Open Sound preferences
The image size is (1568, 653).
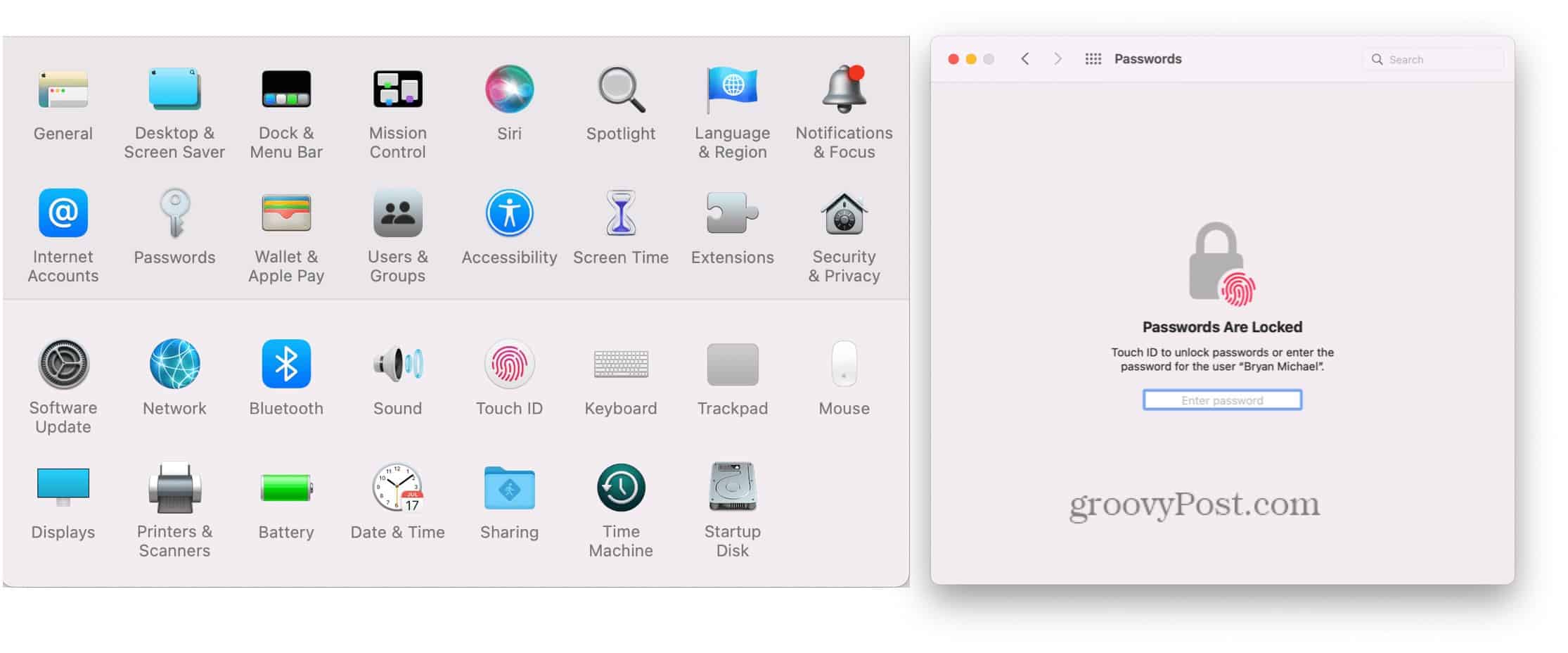(x=397, y=364)
